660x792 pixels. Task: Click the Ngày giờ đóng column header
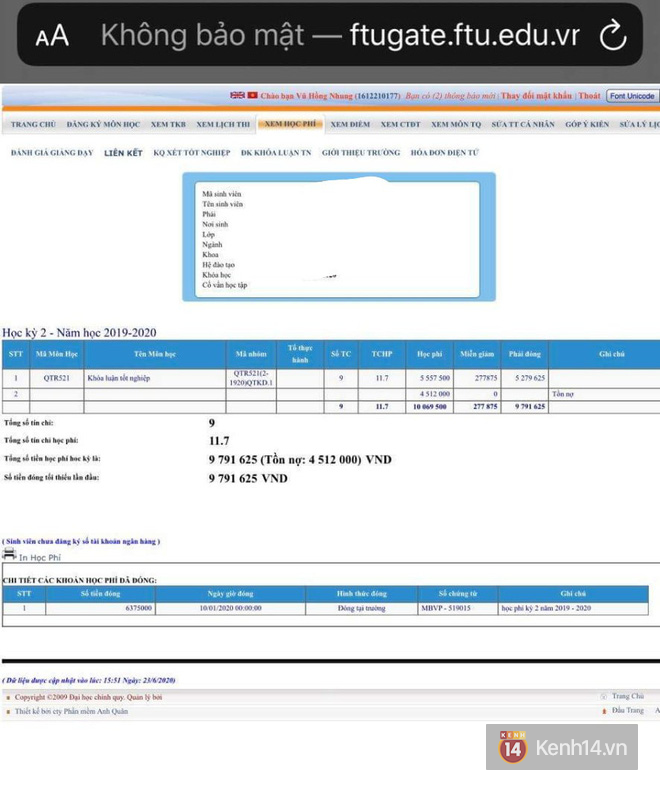point(230,593)
